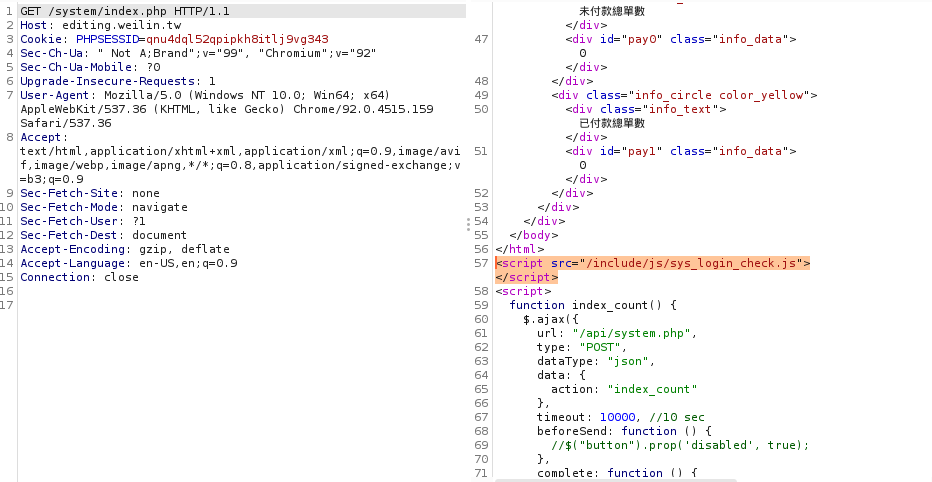Click the timeout: 10000 line
Screen dimensions: 932x482
(x=621, y=417)
